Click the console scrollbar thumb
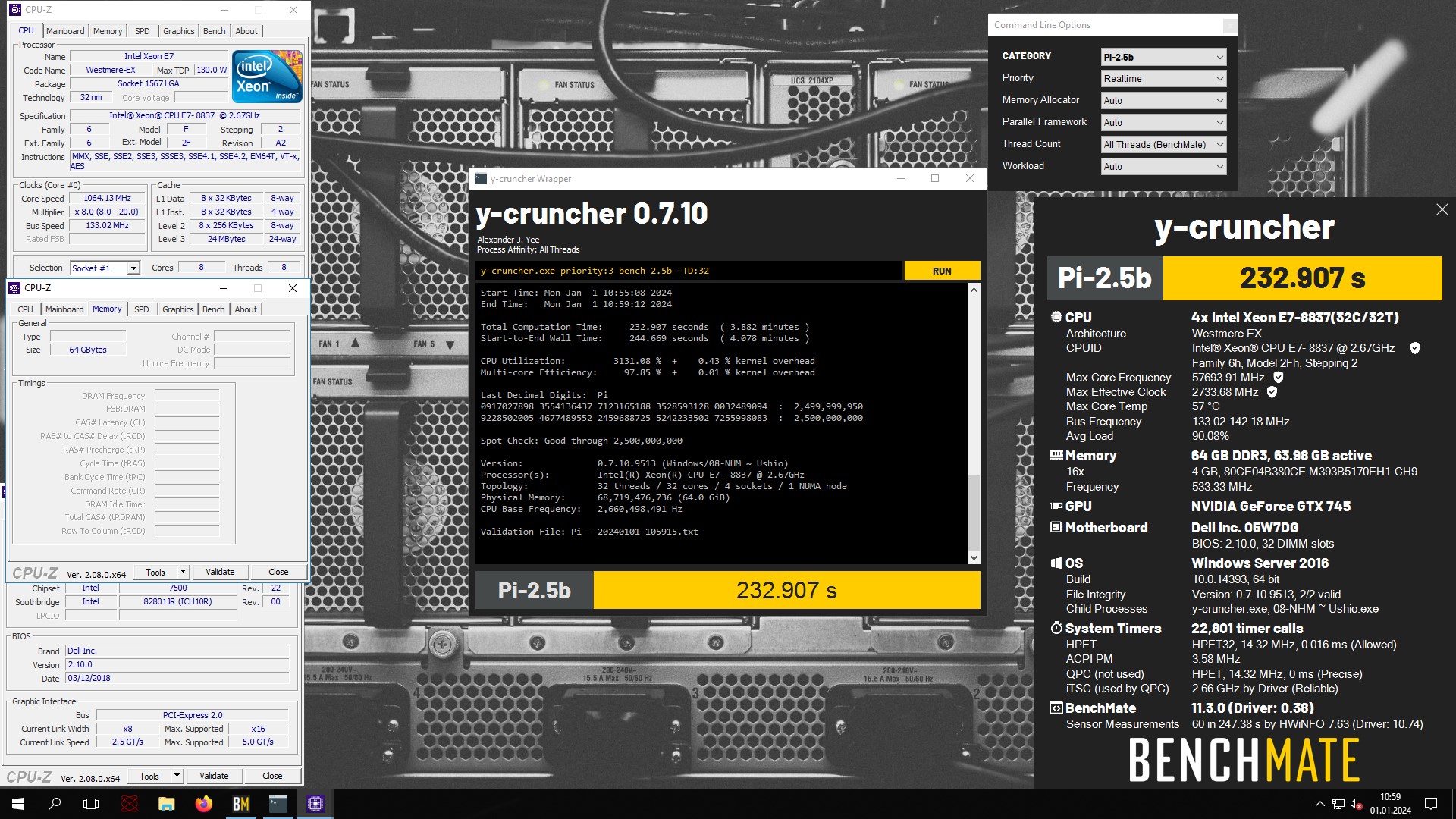This screenshot has height=819, width=1456. coord(974,514)
